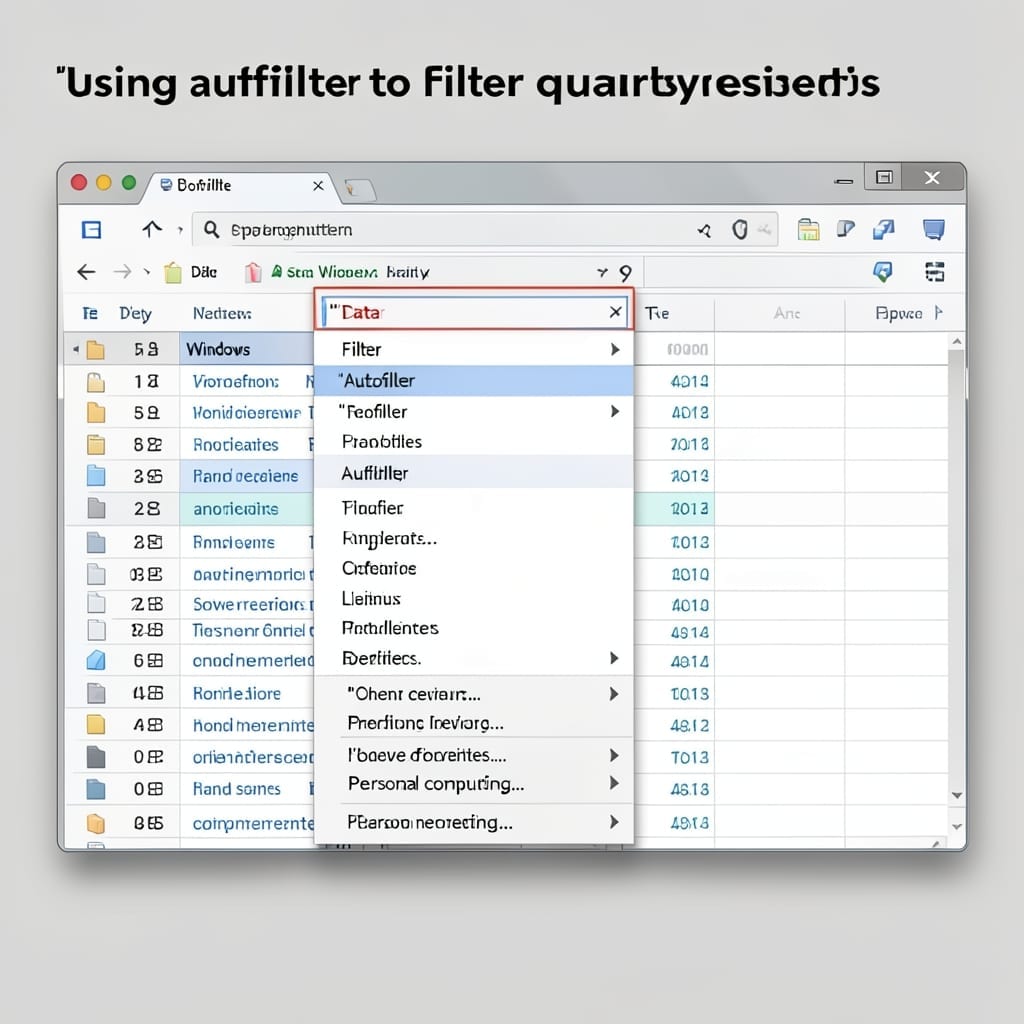Close the Bofrillte tab

pyautogui.click(x=318, y=186)
